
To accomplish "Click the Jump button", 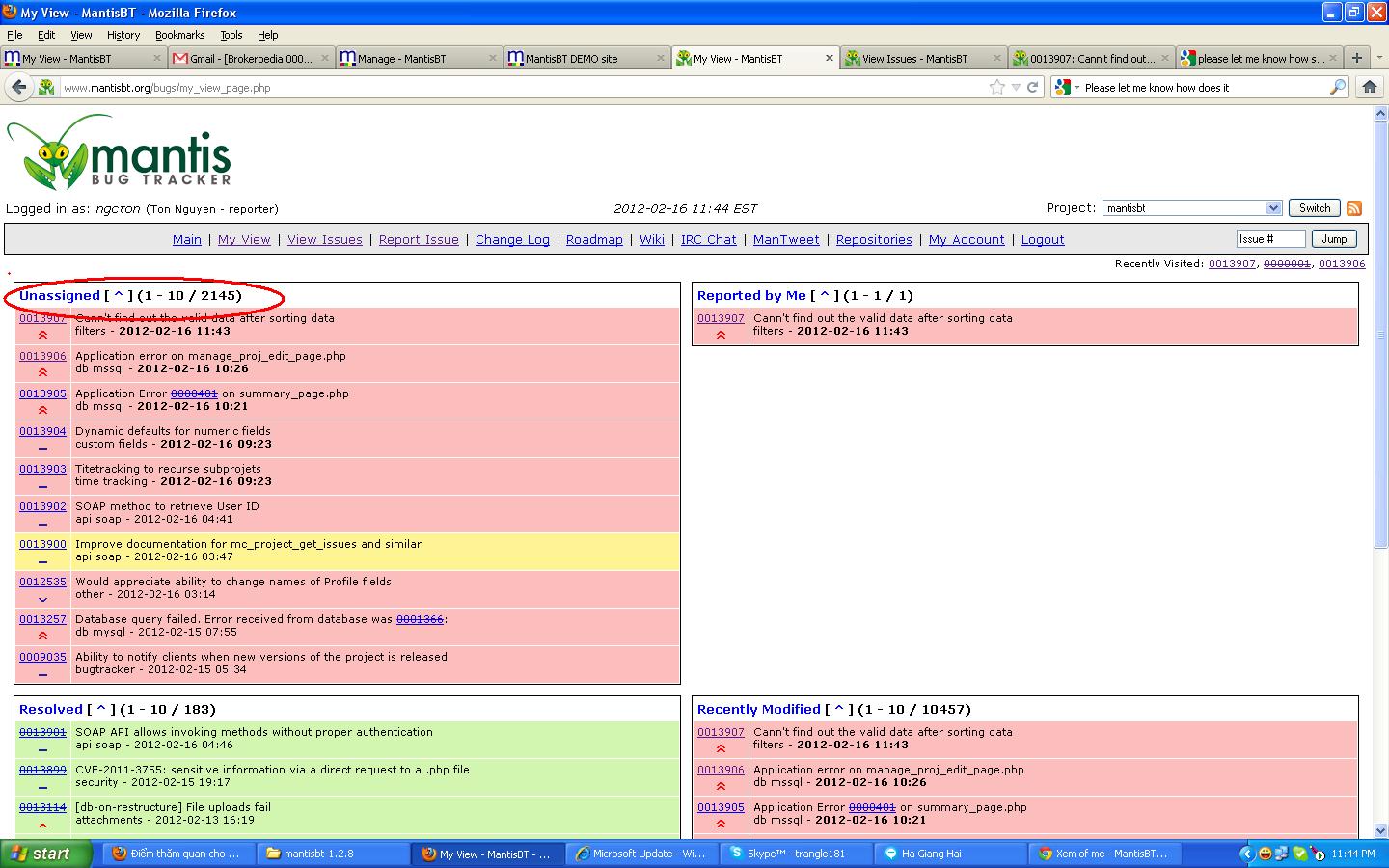I will click(1334, 239).
